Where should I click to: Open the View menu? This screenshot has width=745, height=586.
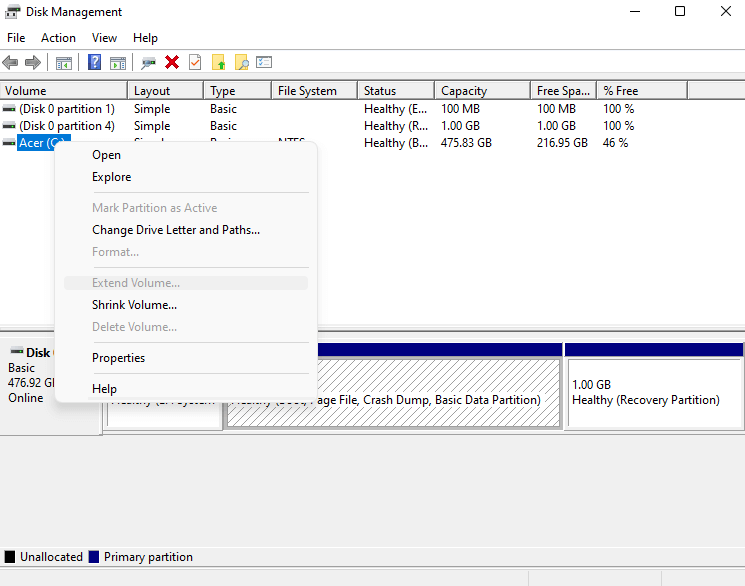(104, 38)
